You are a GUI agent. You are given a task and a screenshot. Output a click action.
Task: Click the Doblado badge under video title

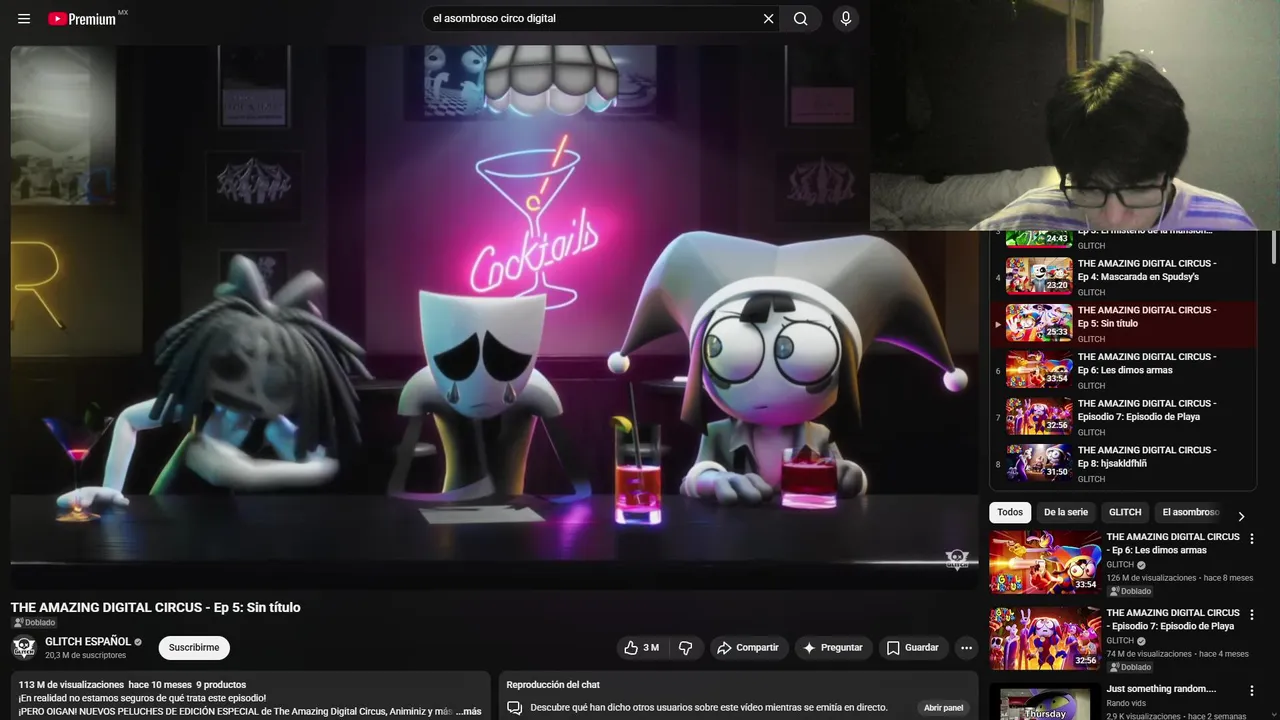pos(34,623)
